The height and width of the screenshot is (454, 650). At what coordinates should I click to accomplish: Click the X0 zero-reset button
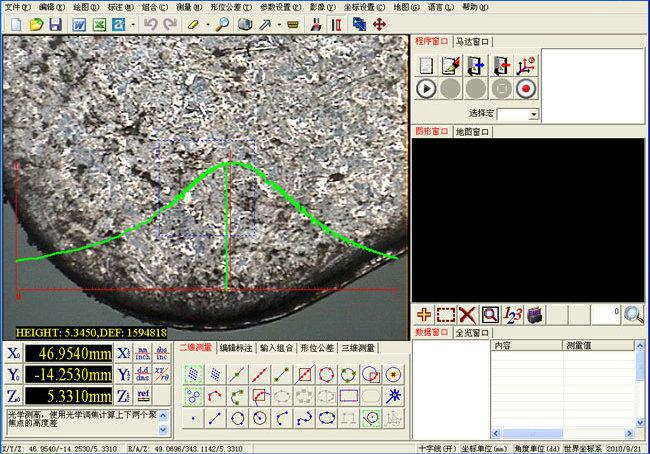pyautogui.click(x=14, y=353)
